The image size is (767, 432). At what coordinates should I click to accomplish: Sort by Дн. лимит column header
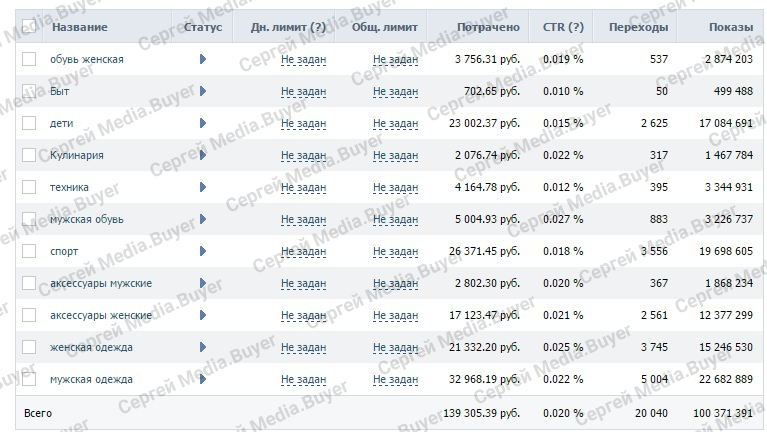(288, 27)
